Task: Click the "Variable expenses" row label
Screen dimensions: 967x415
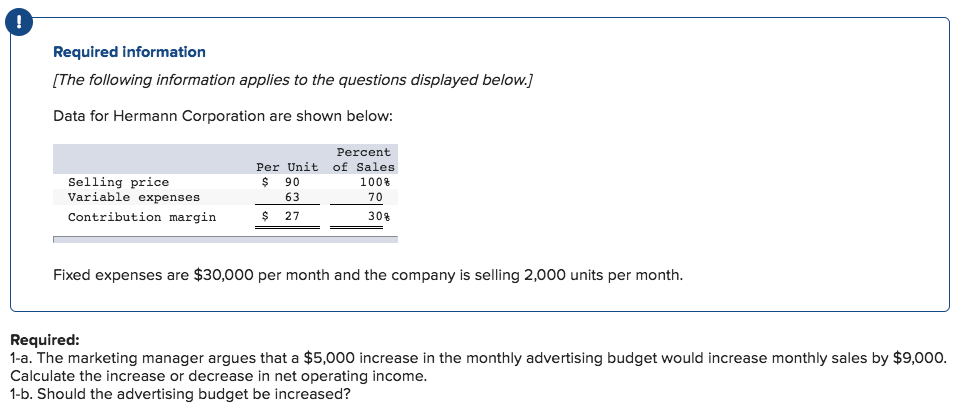Action: pyautogui.click(x=133, y=197)
